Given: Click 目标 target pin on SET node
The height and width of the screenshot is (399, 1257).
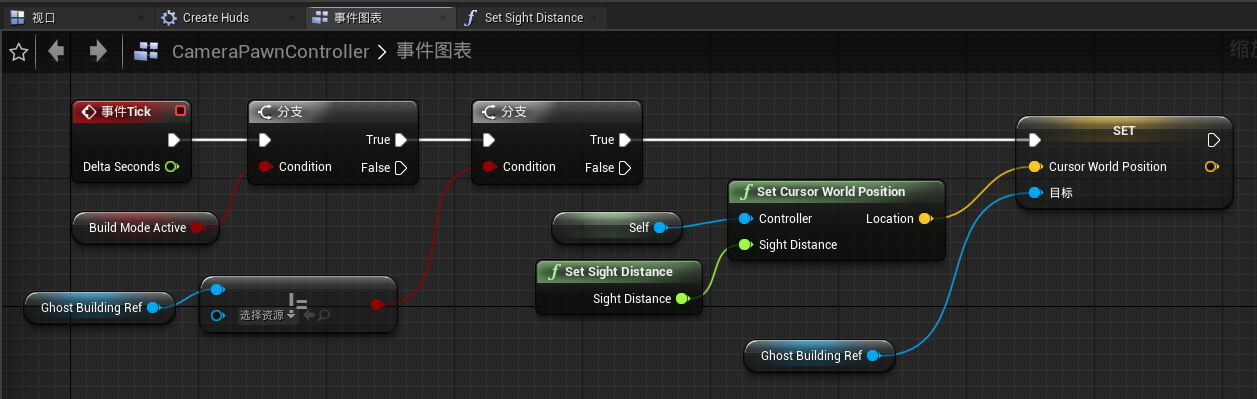Looking at the screenshot, I should (x=1035, y=193).
